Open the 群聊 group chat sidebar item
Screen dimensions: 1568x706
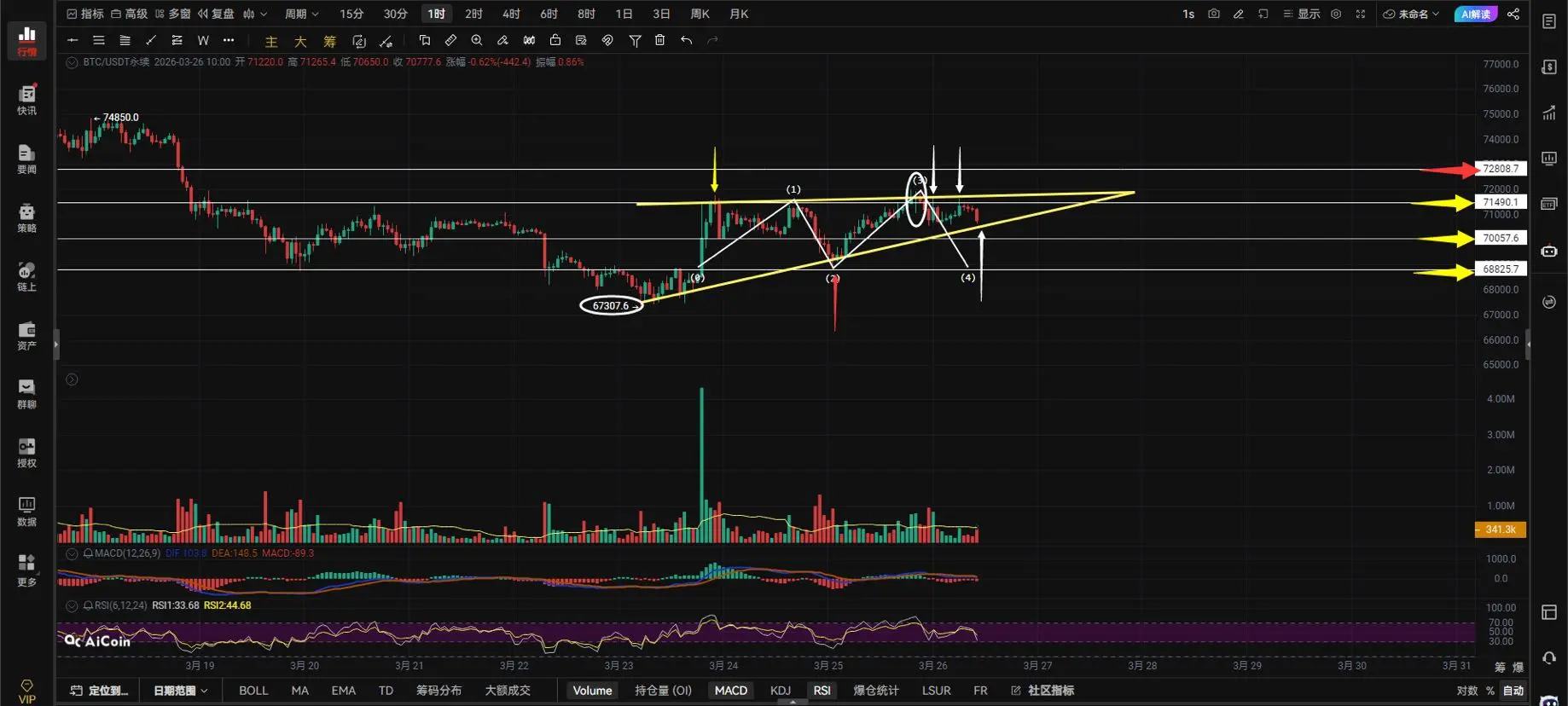pyautogui.click(x=26, y=395)
